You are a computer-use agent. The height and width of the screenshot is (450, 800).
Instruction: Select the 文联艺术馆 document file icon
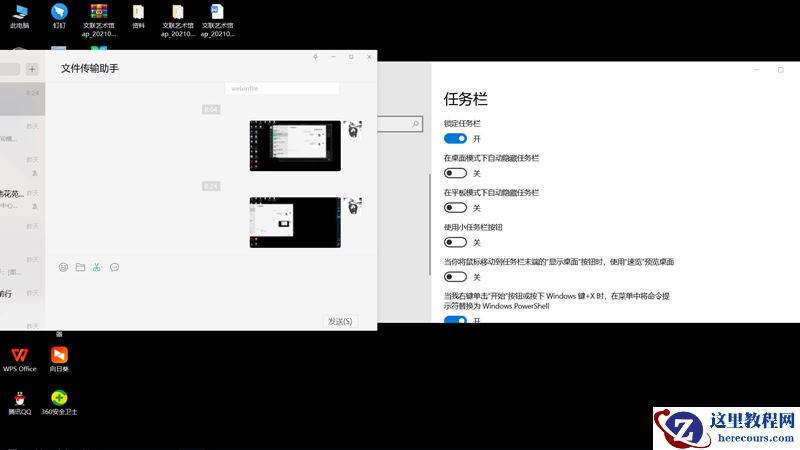217,20
